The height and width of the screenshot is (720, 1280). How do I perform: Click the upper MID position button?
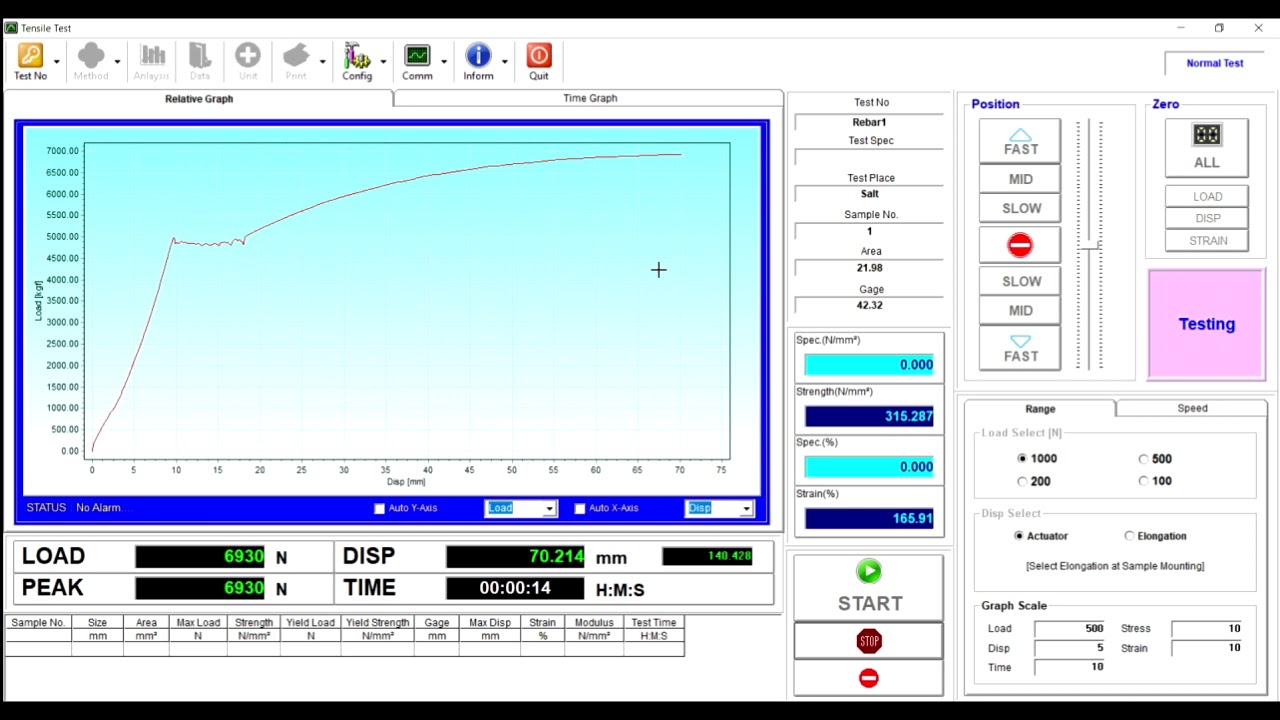[1020, 179]
